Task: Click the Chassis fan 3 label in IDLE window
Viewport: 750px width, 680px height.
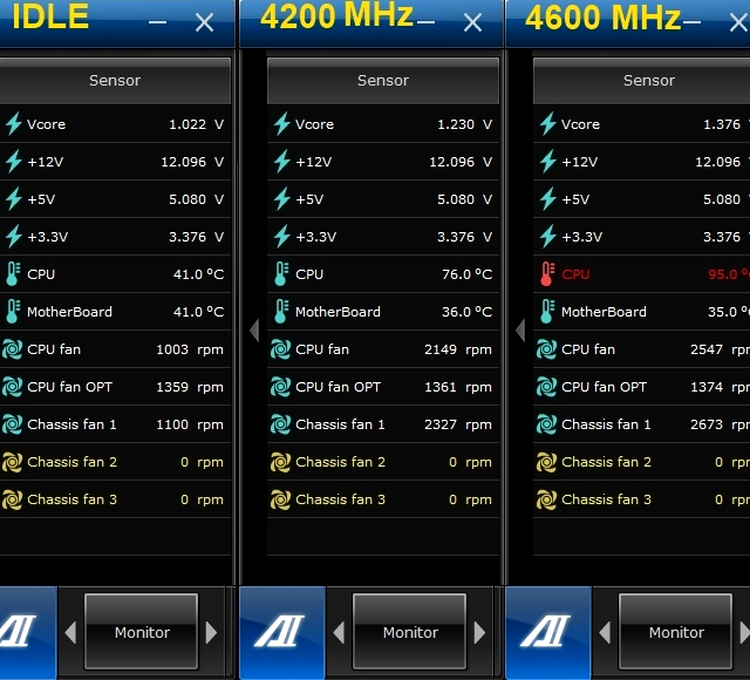Action: [x=72, y=500]
